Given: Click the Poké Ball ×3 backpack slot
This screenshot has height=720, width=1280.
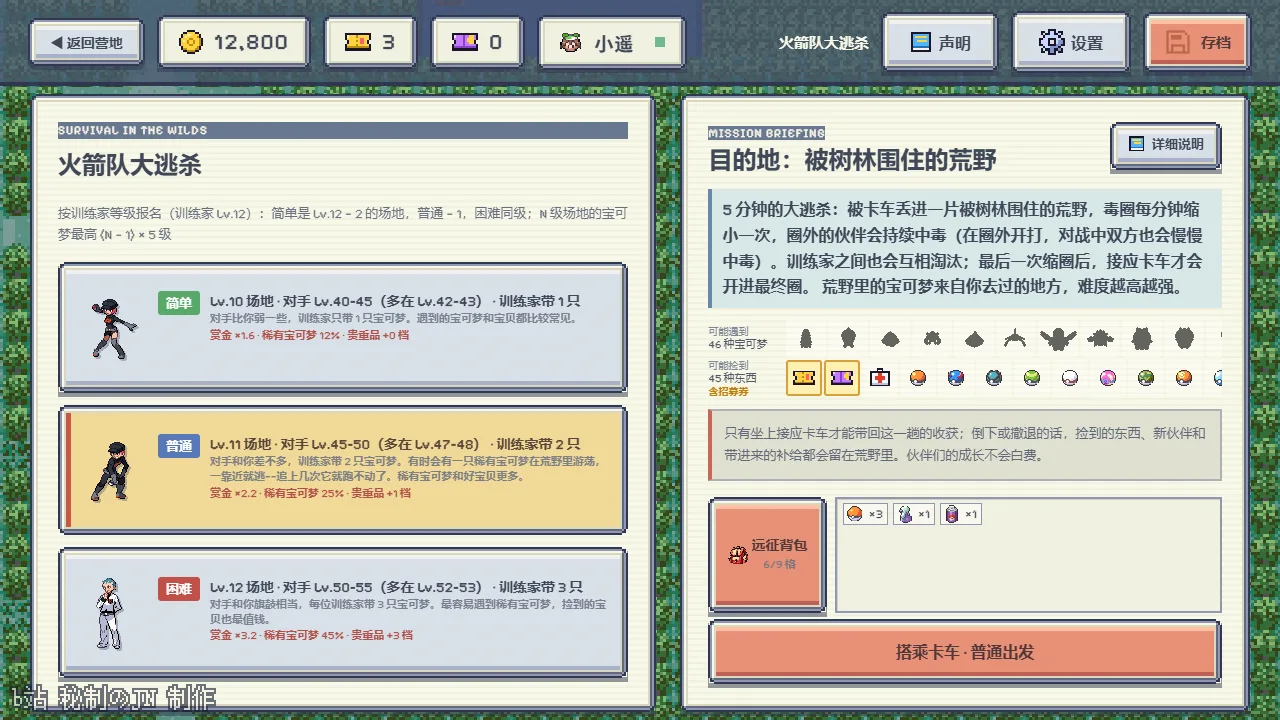Looking at the screenshot, I should 865,514.
